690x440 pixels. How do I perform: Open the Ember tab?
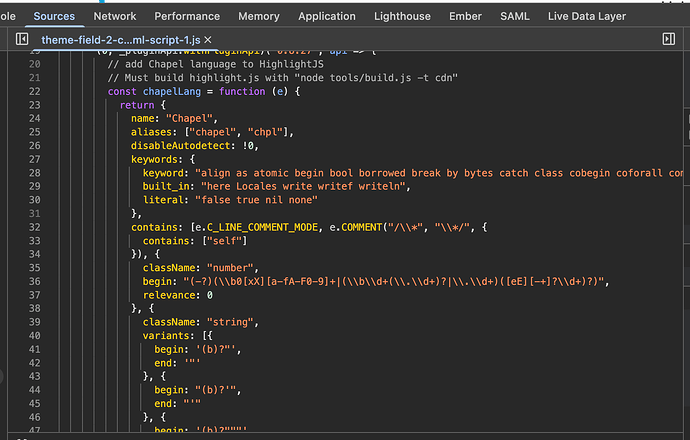tap(465, 16)
